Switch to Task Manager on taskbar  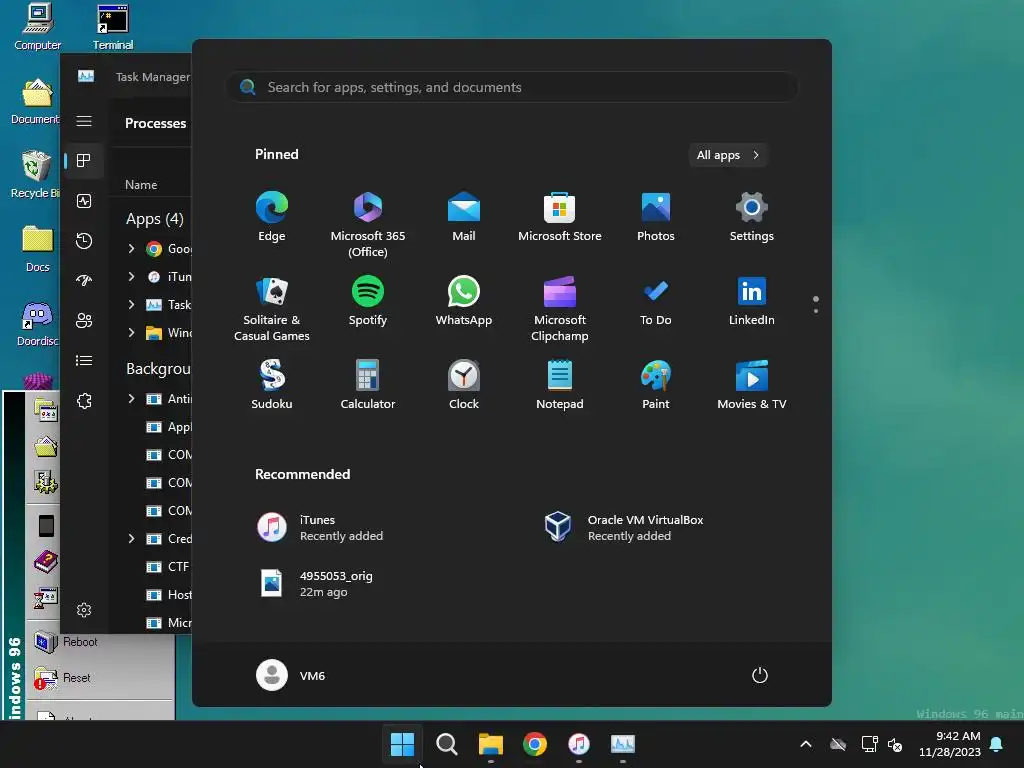pos(623,744)
